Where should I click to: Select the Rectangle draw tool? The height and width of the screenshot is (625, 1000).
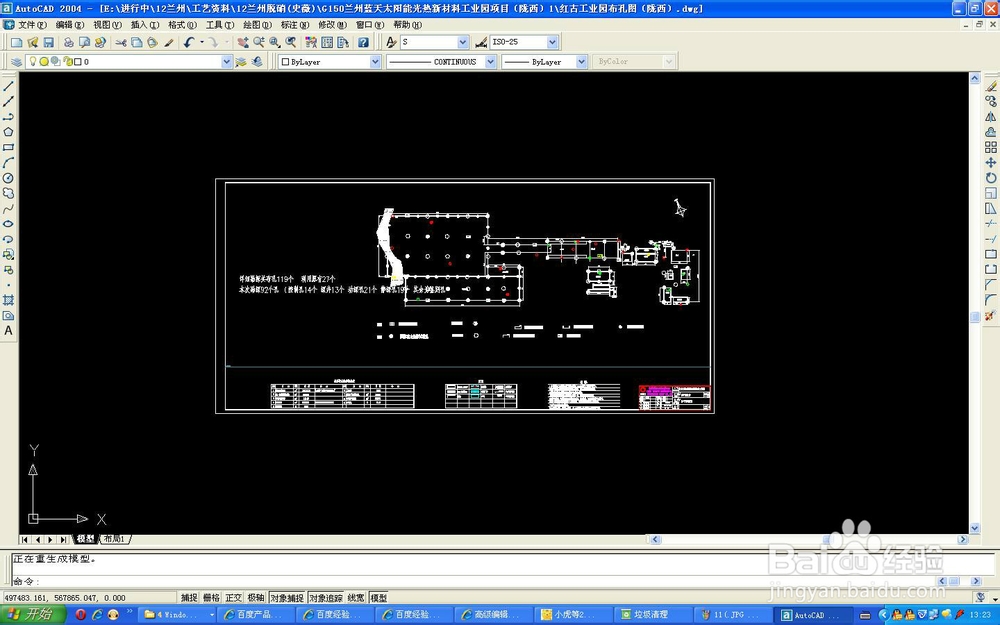[x=8, y=147]
